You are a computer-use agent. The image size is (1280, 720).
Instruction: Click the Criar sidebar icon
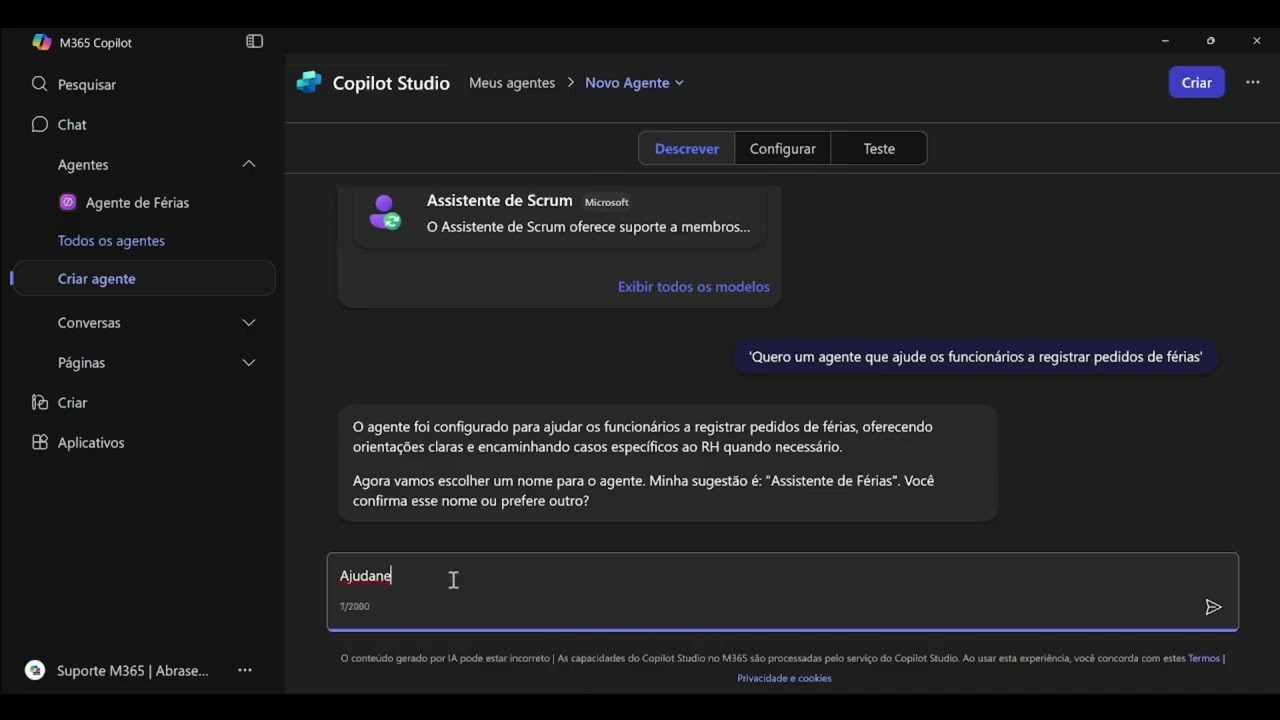[40, 402]
